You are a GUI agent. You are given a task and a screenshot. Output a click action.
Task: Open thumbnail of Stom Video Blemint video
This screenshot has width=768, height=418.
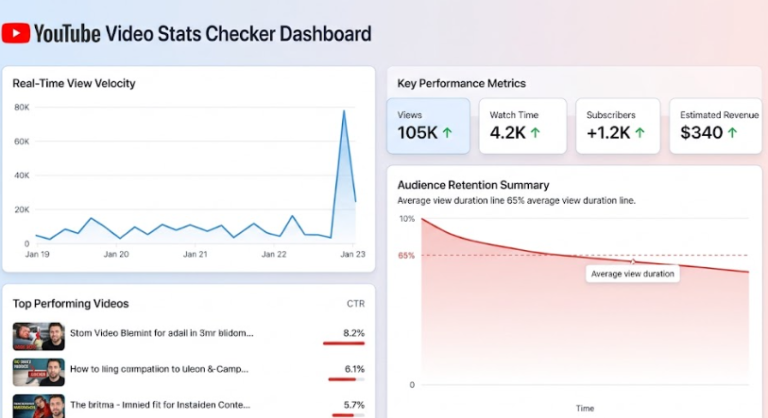point(39,336)
